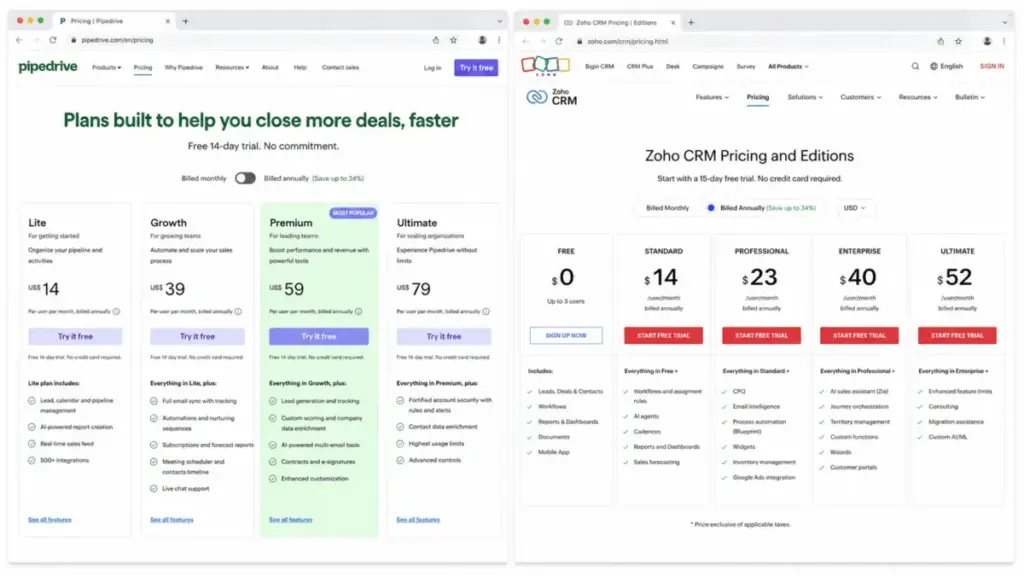Click SIGN IN on Zoho

[x=992, y=66]
